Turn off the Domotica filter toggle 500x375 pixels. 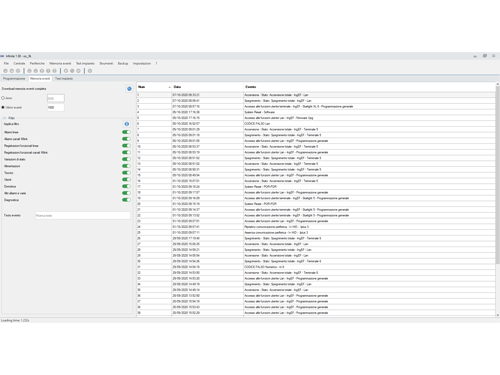tap(126, 186)
